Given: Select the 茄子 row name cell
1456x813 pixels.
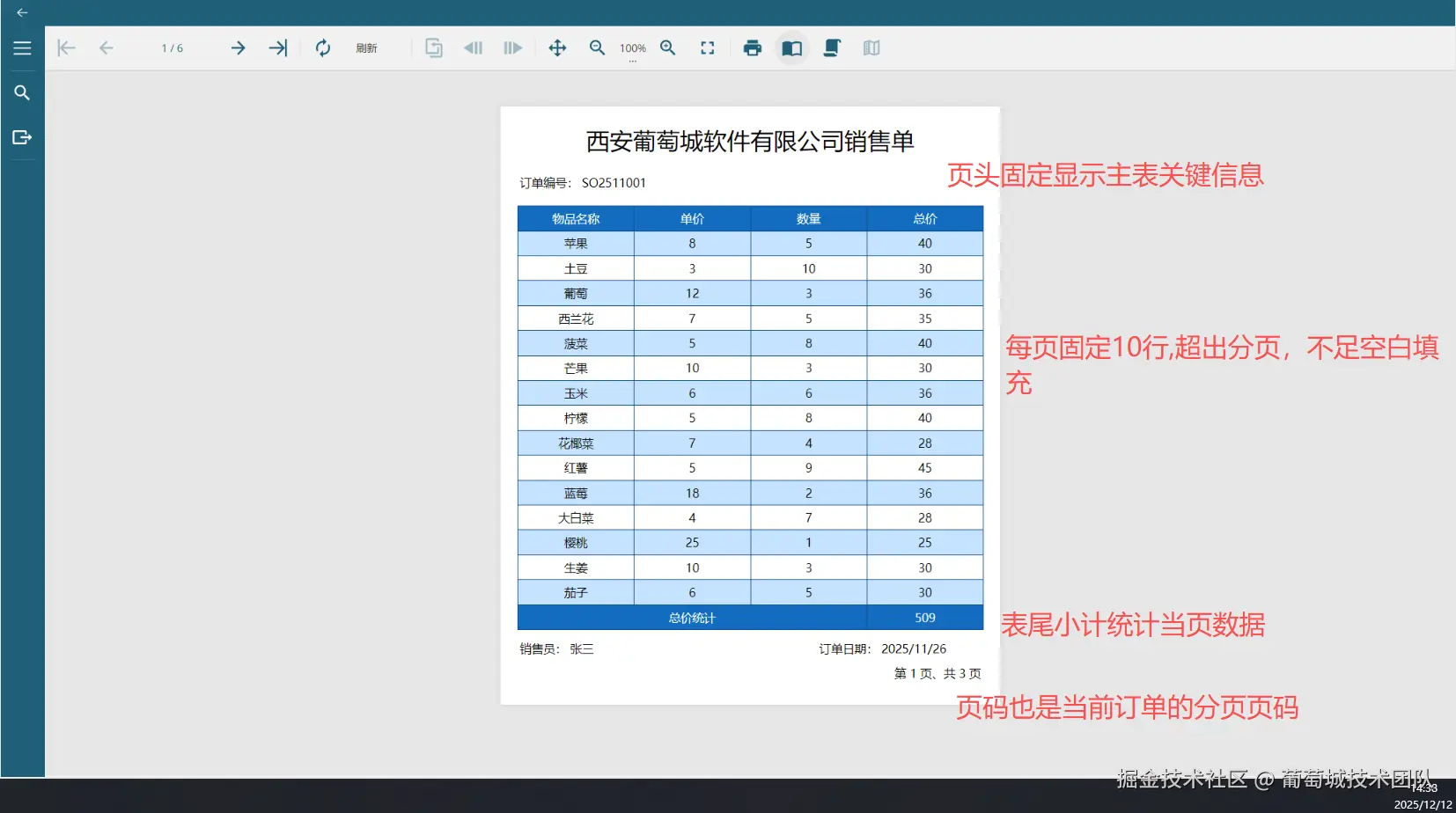Looking at the screenshot, I should coord(576,593).
